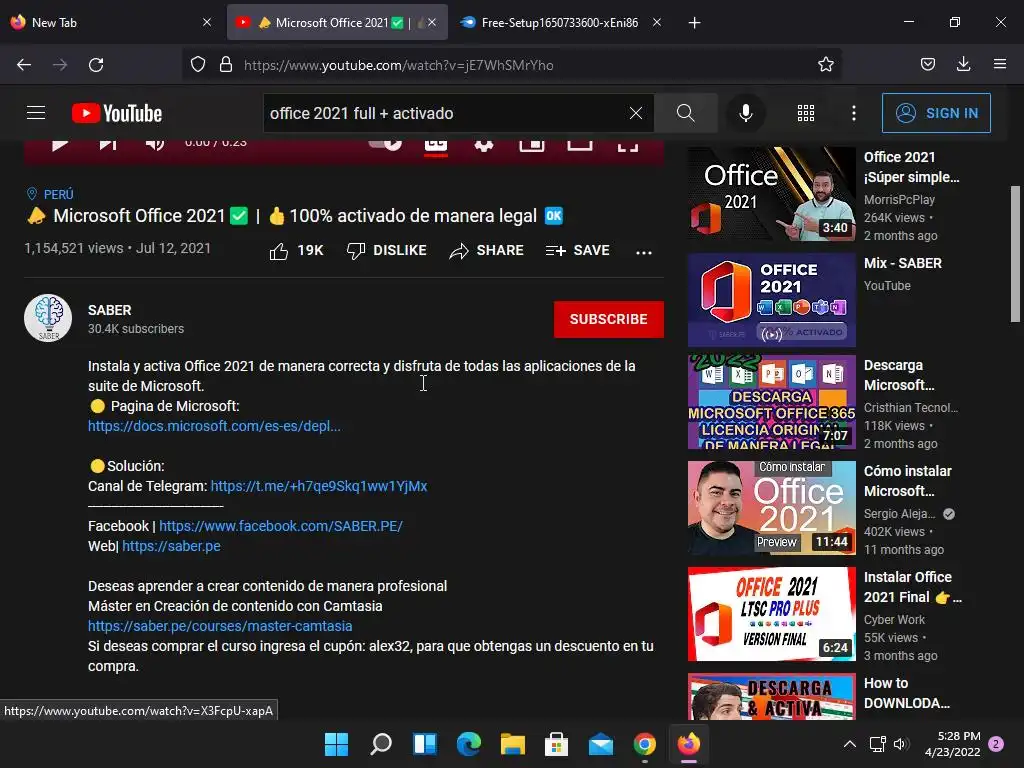Open Office 2021 LTSC Pro Plus thumbnail
This screenshot has width=1024, height=768.
click(x=771, y=614)
